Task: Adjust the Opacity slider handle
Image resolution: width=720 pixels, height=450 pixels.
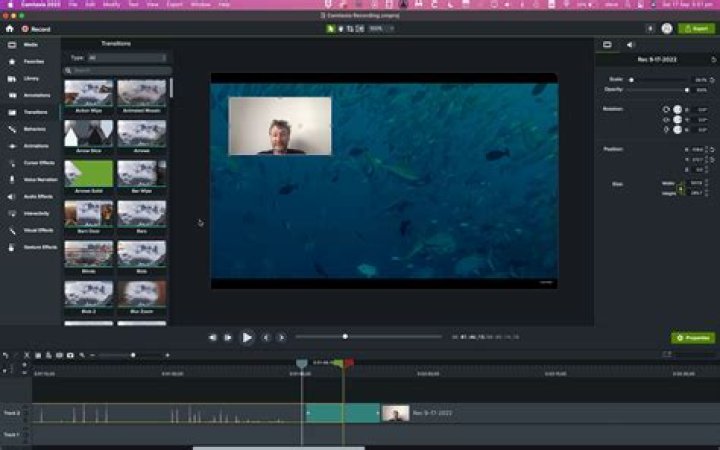Action: (x=687, y=90)
